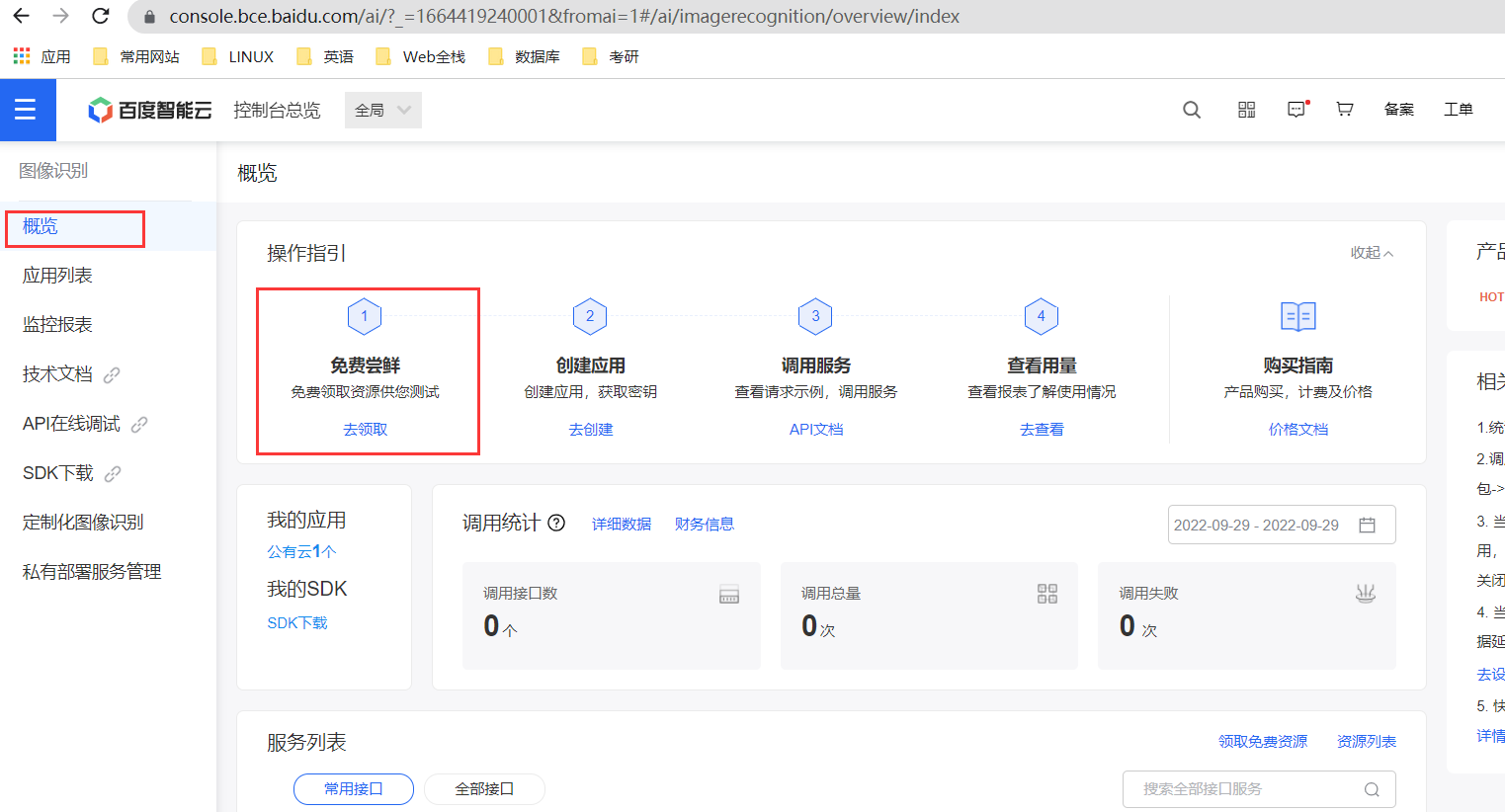Click the magnifier in service search box
Screen dimensions: 1505x812
pos(1372,789)
